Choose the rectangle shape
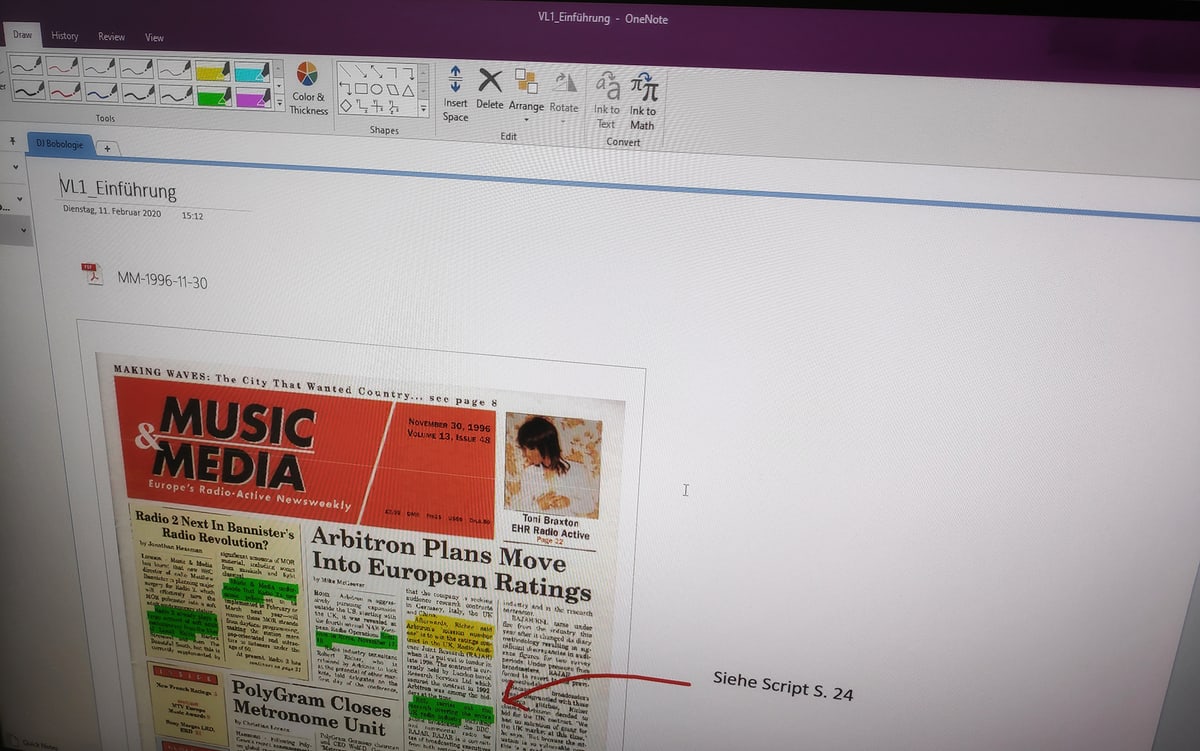The image size is (1200, 751). (x=361, y=88)
